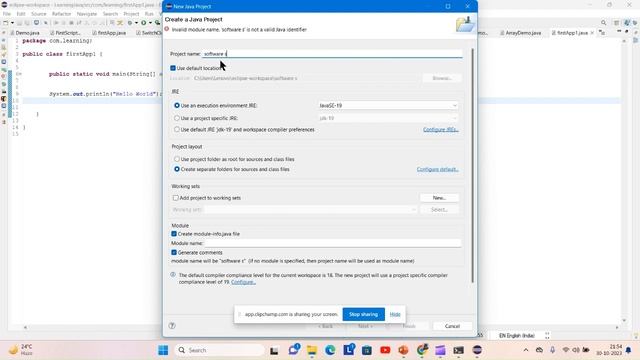The width and height of the screenshot is (640, 360).
Task: Click the Hide link in sharing bar
Action: point(395,314)
